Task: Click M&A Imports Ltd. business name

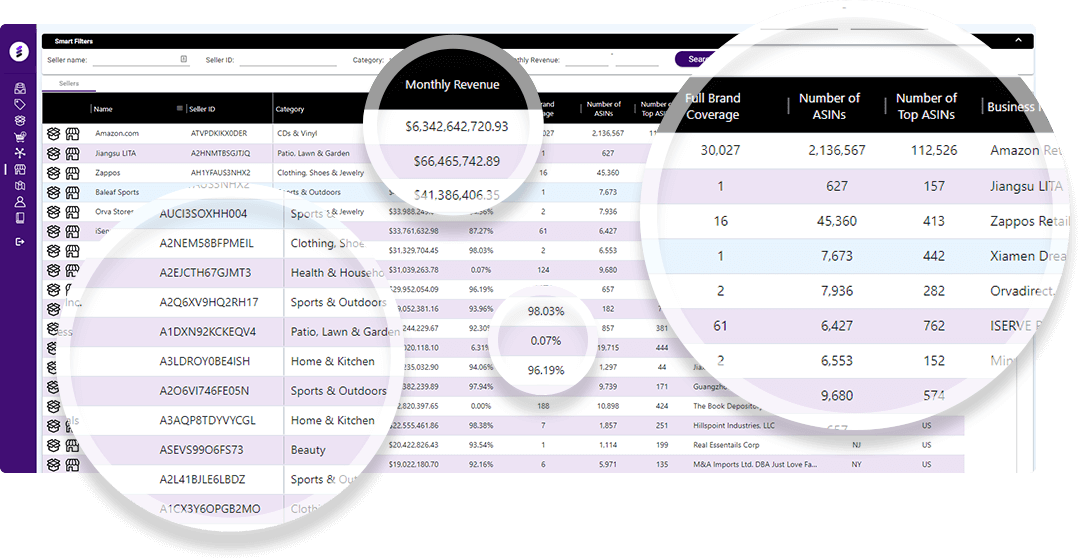Action: 755,464
